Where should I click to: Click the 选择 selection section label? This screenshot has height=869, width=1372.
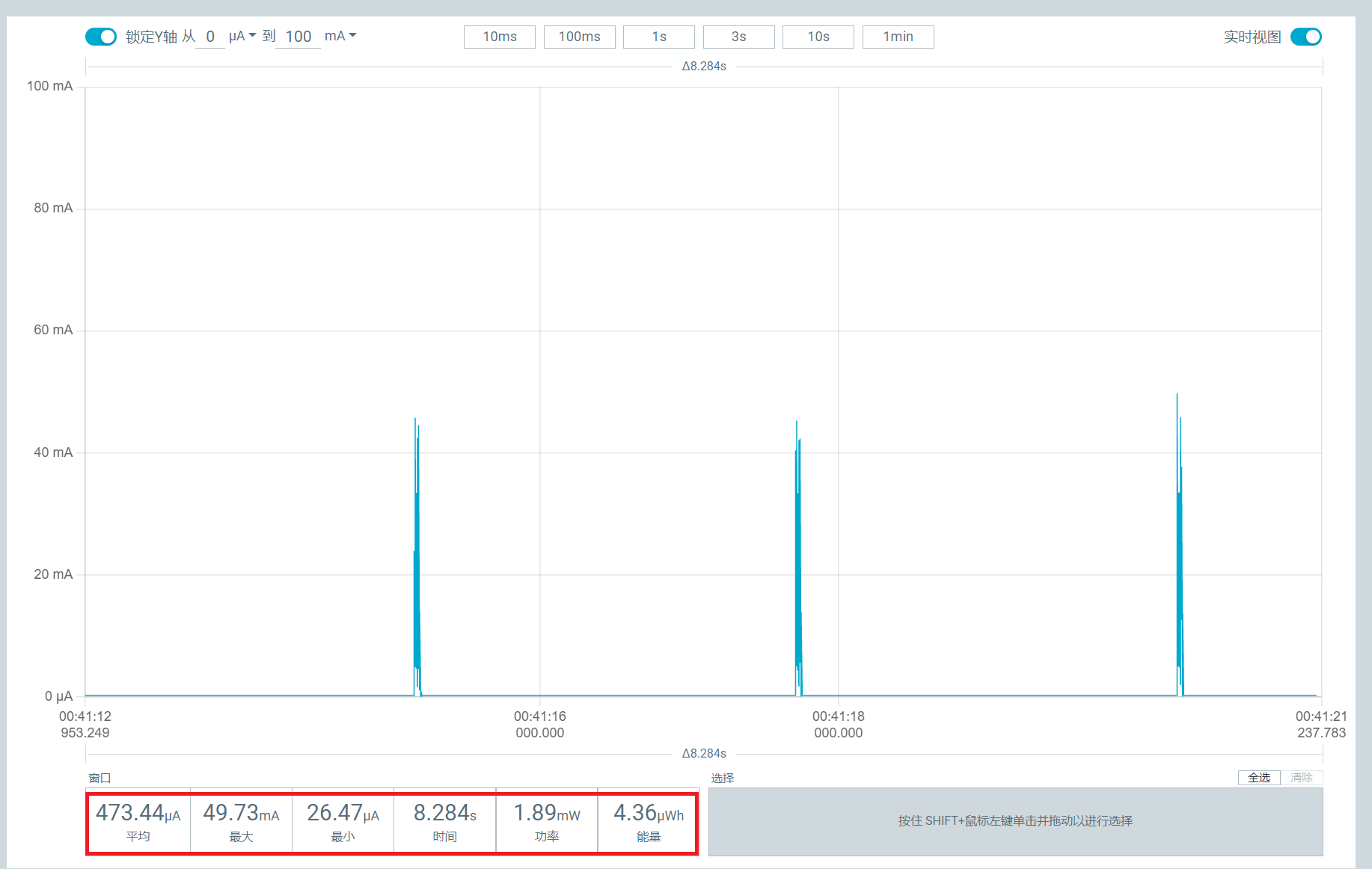[723, 778]
